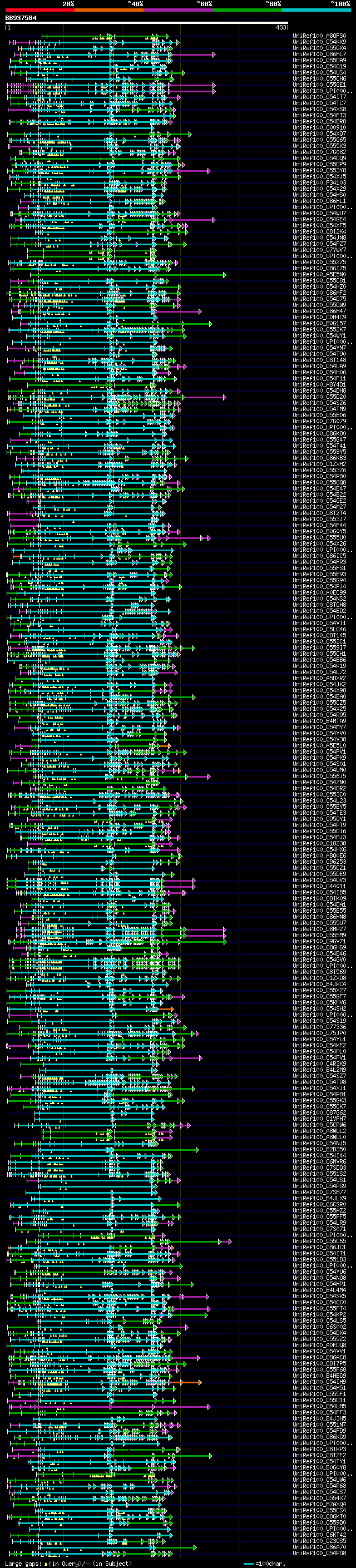Select the UniRef100_Q86KB3 label
The width and height of the screenshot is (356, 1568).
pyautogui.click(x=319, y=458)
